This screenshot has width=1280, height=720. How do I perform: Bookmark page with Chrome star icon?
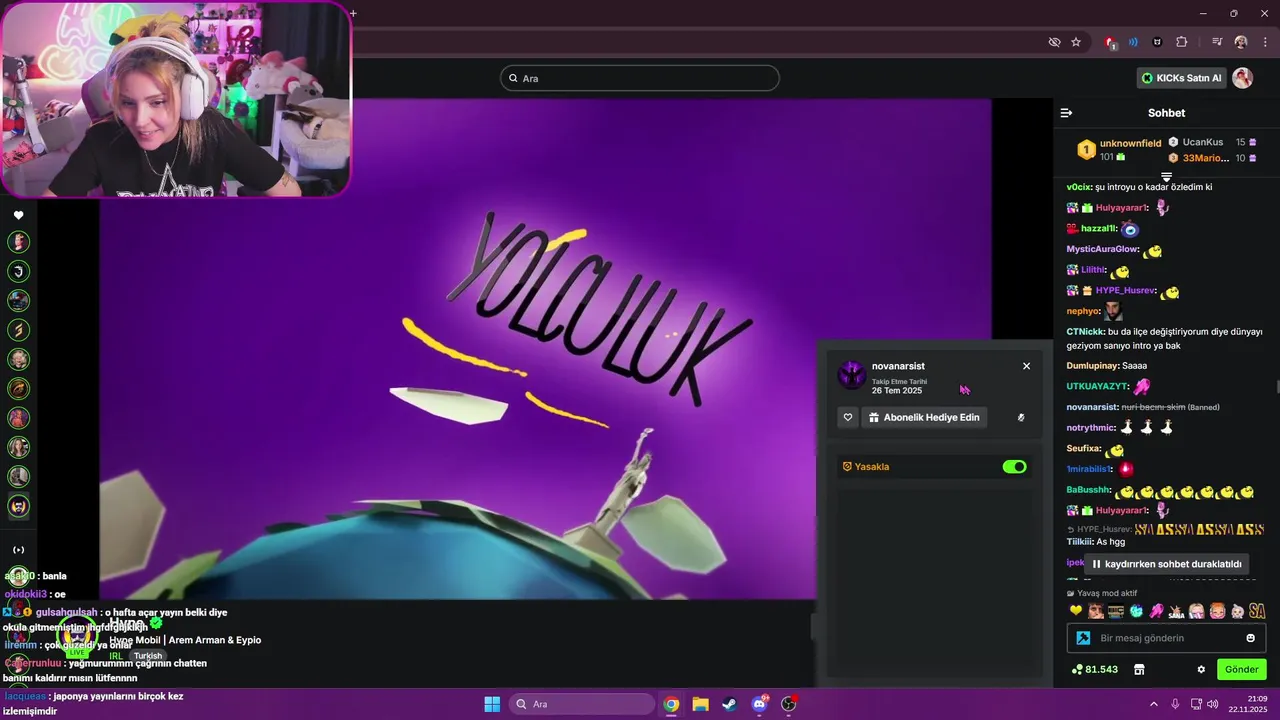tap(1076, 42)
